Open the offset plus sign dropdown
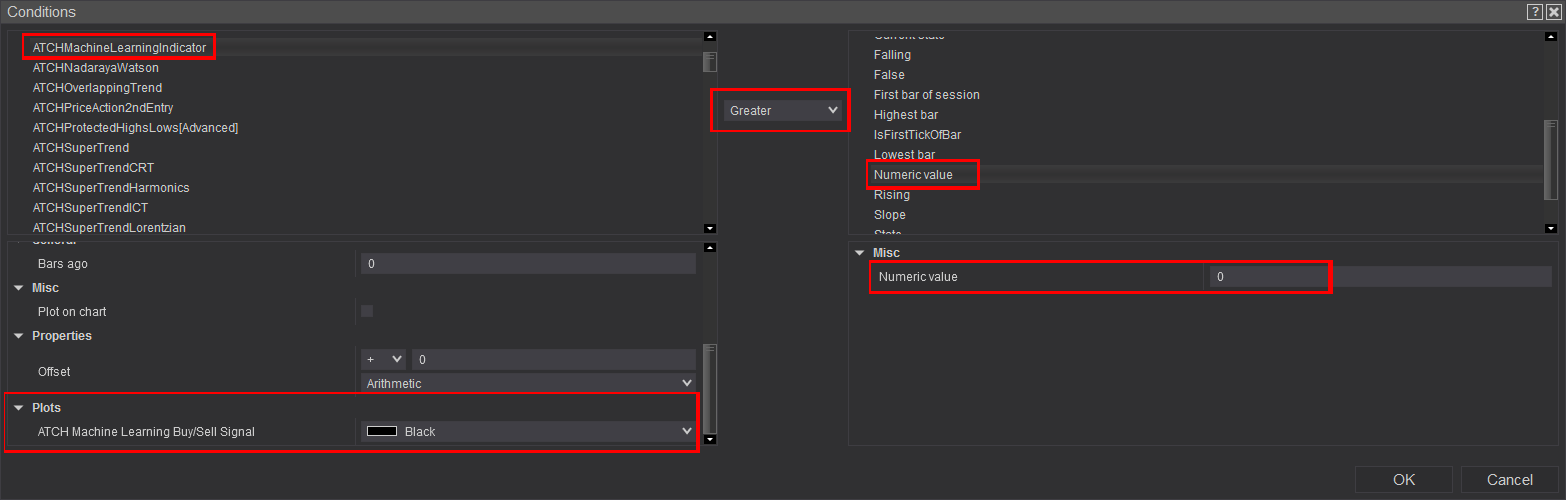Image resolution: width=1566 pixels, height=500 pixels. click(x=383, y=360)
